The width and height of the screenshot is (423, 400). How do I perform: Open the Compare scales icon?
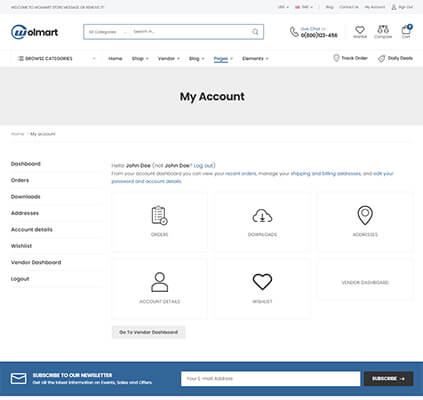(x=383, y=30)
